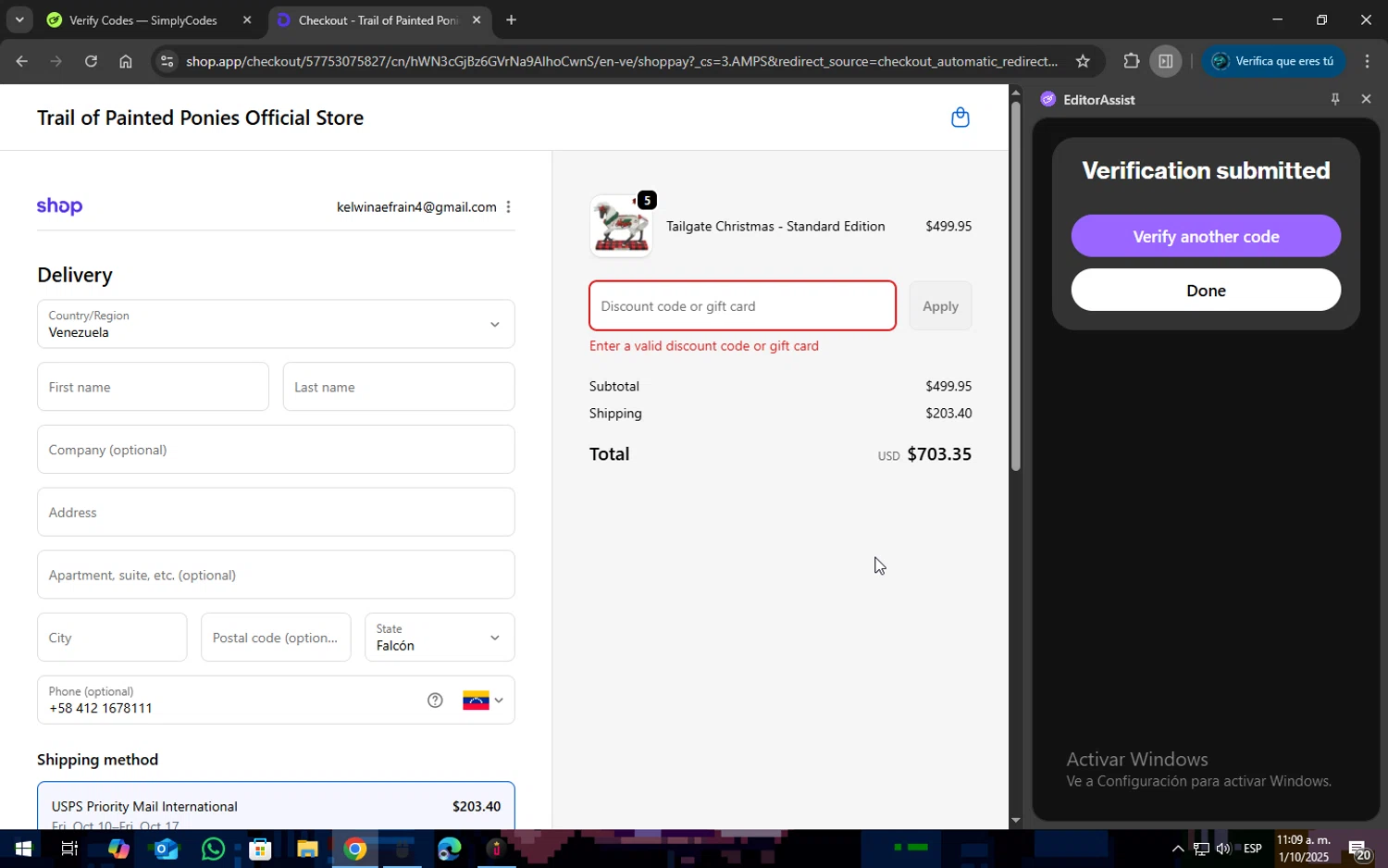Open Outlook from the taskbar
The height and width of the screenshot is (868, 1388).
165,849
